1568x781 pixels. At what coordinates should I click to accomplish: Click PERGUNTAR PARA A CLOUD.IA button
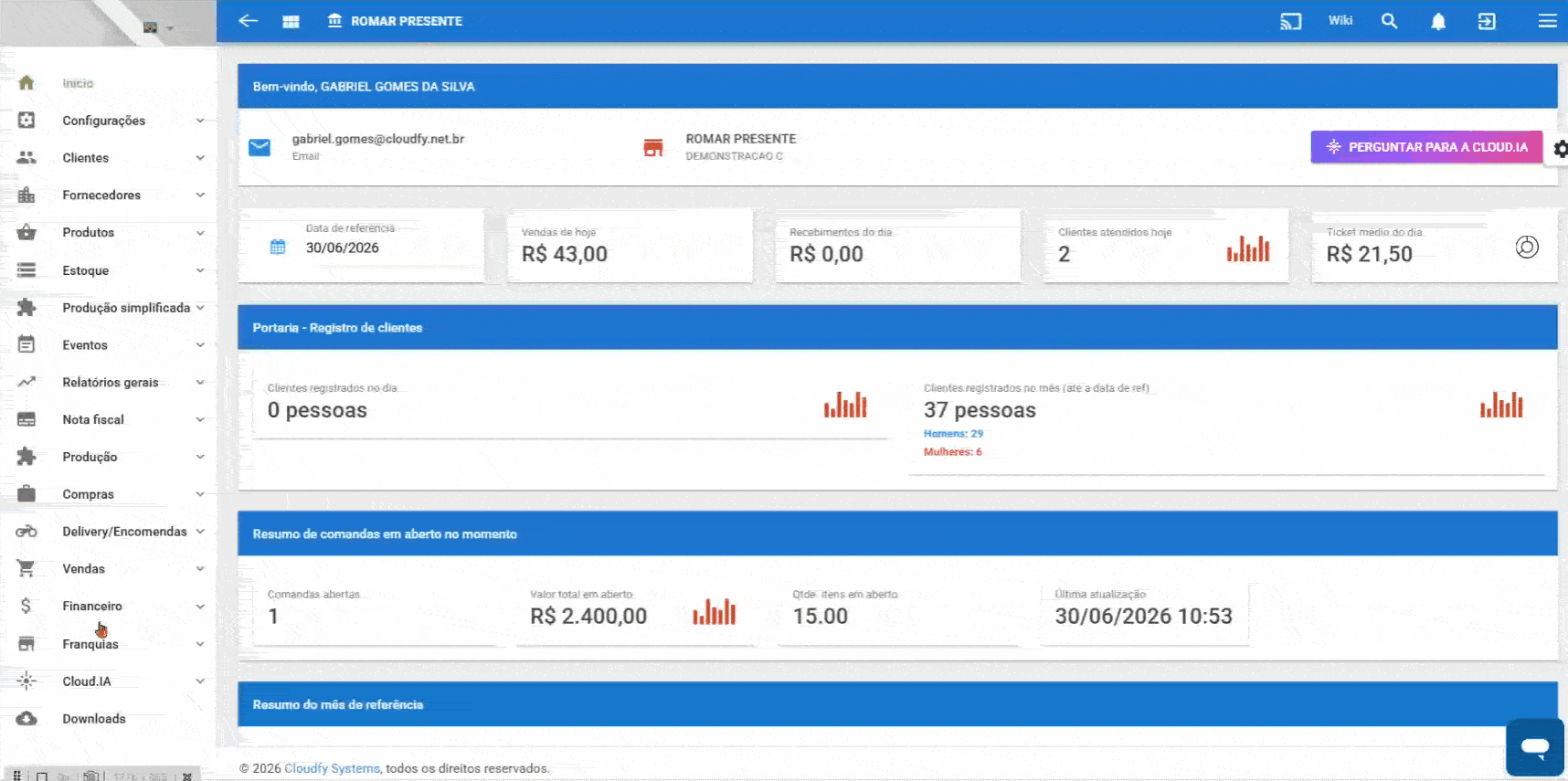(1426, 147)
